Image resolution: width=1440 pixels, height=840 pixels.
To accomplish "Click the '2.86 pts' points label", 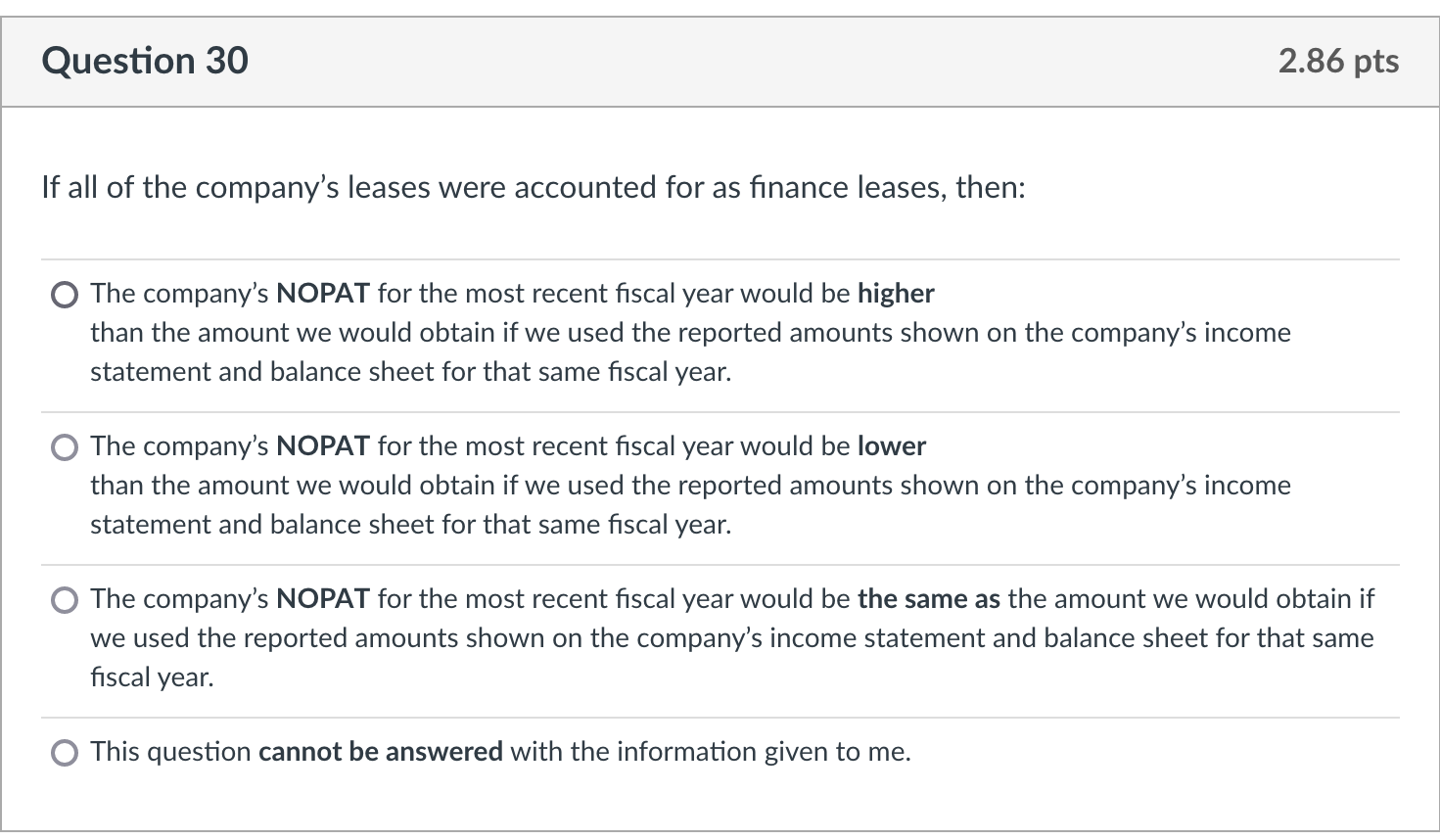I will pos(1338,61).
